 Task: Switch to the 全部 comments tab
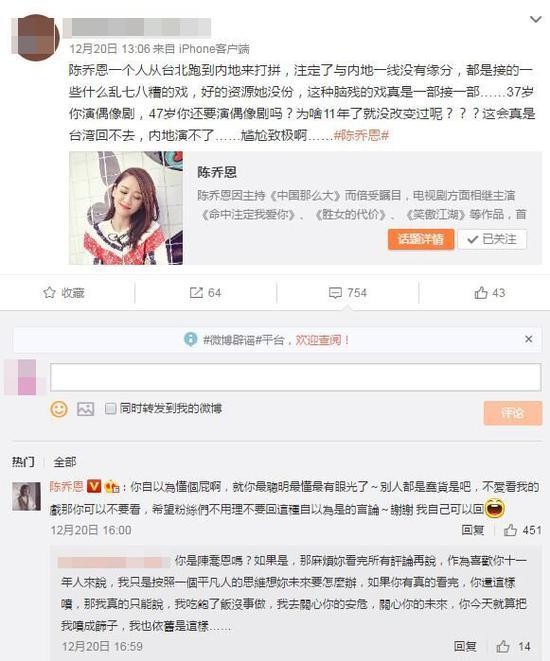click(x=65, y=462)
